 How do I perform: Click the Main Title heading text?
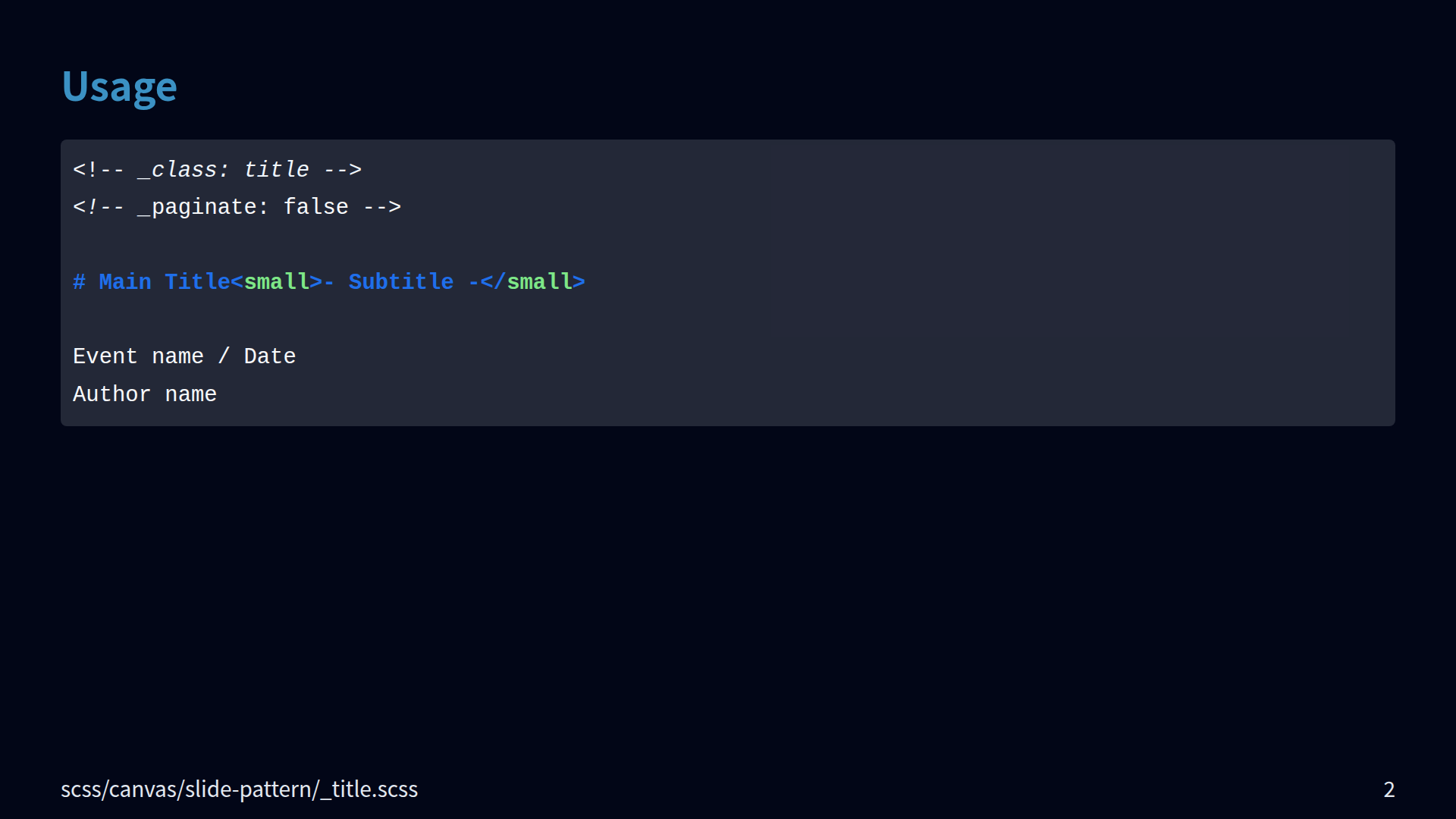pos(165,282)
